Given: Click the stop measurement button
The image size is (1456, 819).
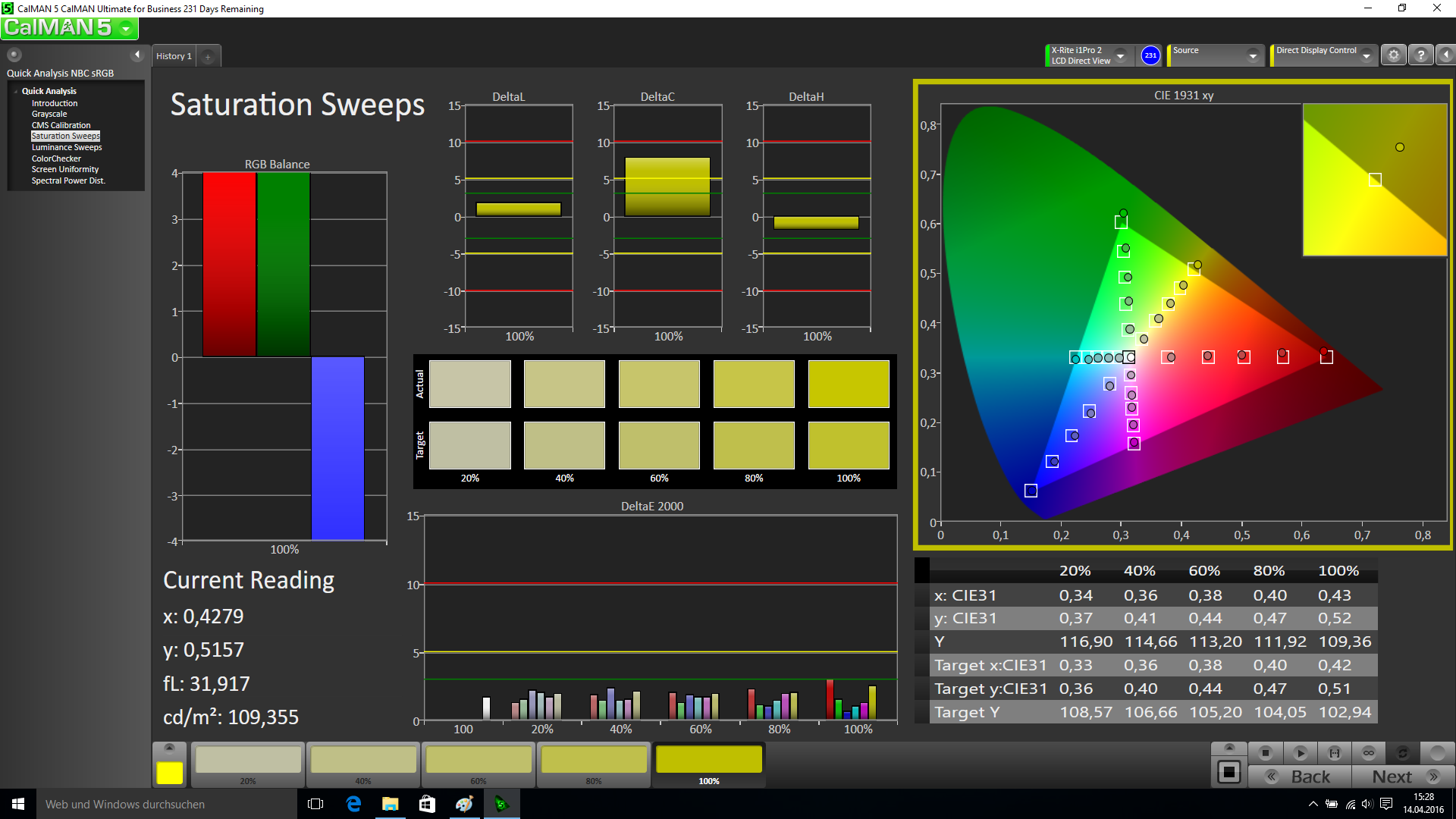Looking at the screenshot, I should [1265, 753].
